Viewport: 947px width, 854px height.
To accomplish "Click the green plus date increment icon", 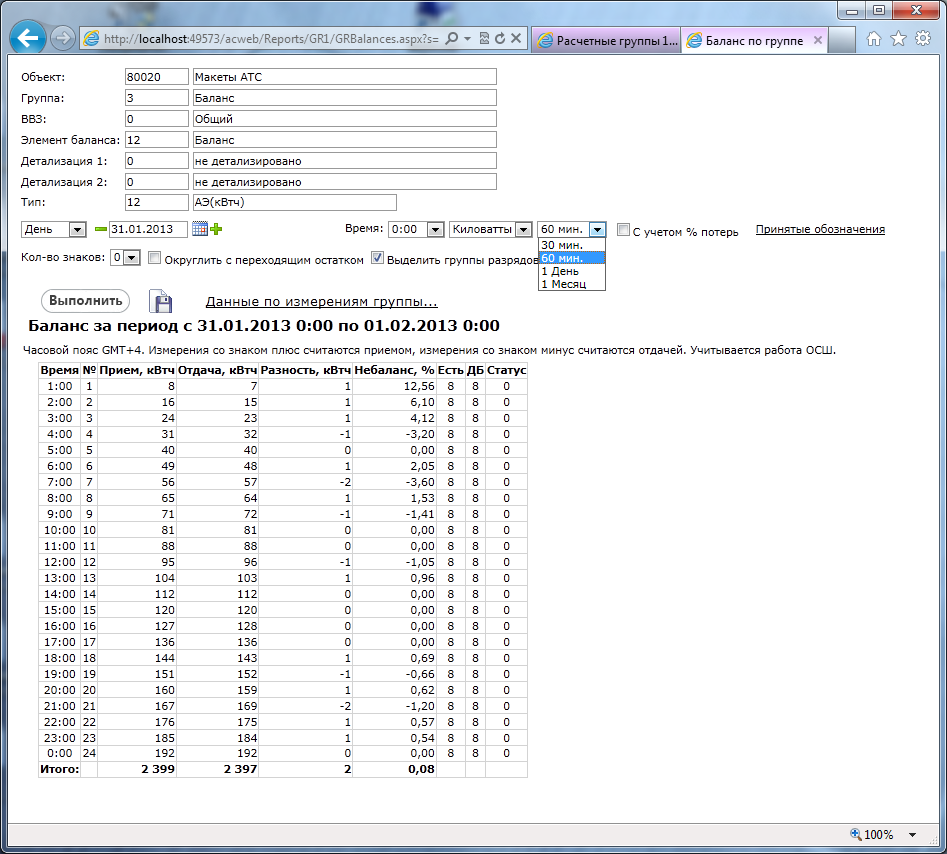I will pos(216,230).
